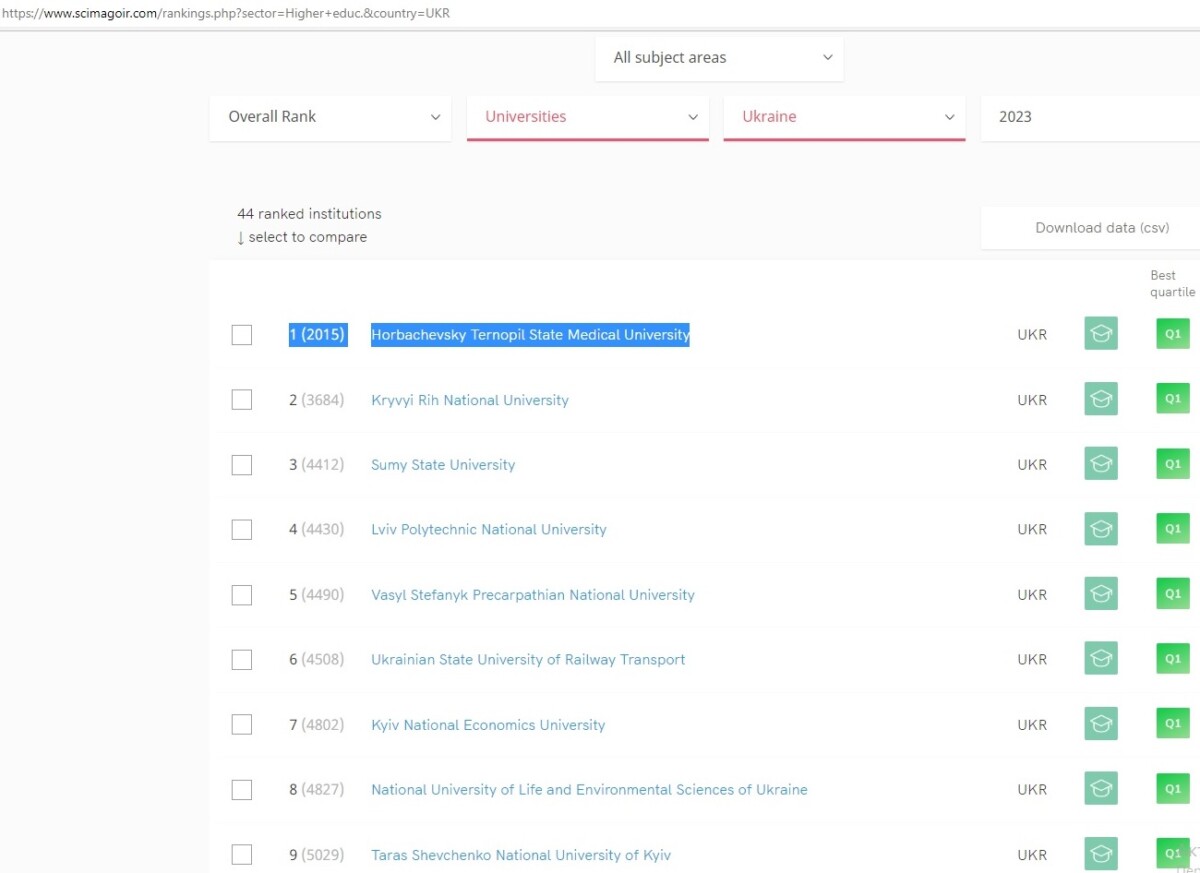The height and width of the screenshot is (873, 1200).
Task: Open Lviv Polytechnic National University link
Action: [x=488, y=530]
